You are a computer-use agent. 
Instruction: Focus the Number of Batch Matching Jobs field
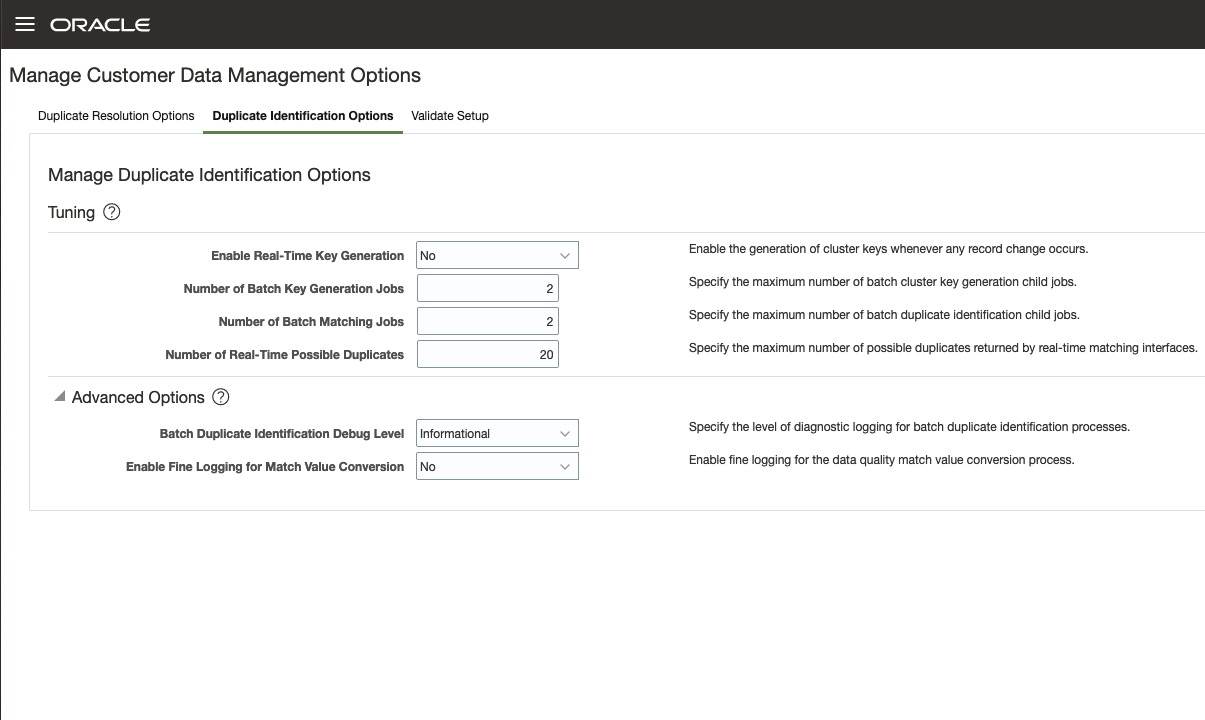click(x=487, y=322)
